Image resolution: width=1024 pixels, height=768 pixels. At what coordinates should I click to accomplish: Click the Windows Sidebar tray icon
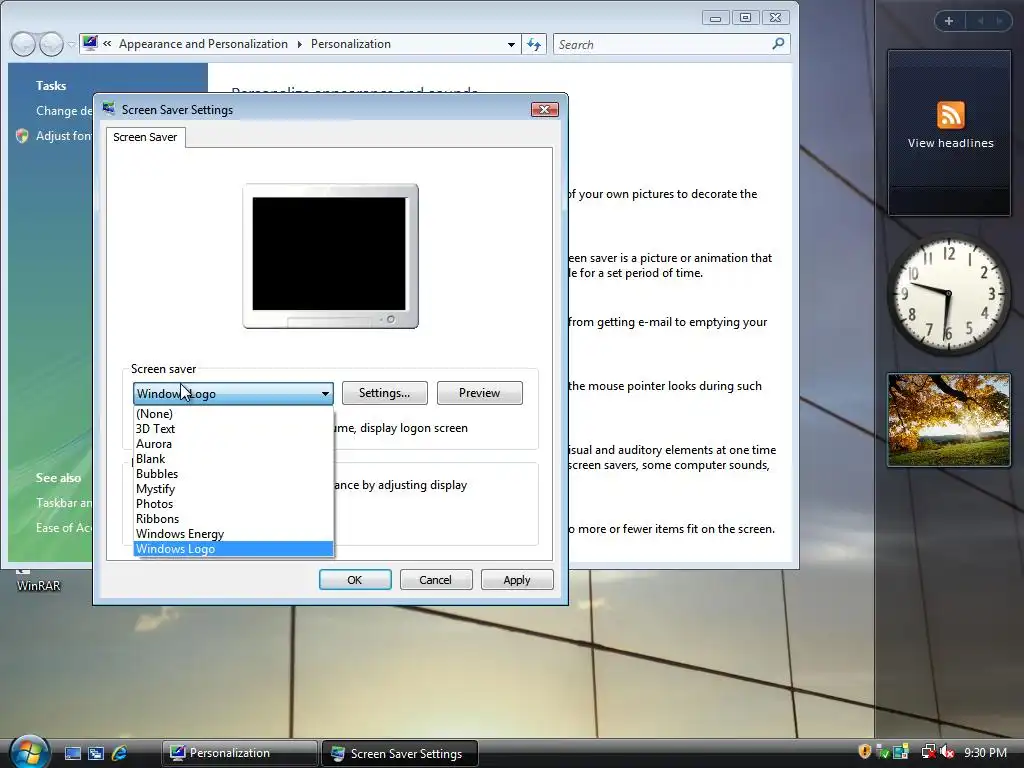click(901, 752)
